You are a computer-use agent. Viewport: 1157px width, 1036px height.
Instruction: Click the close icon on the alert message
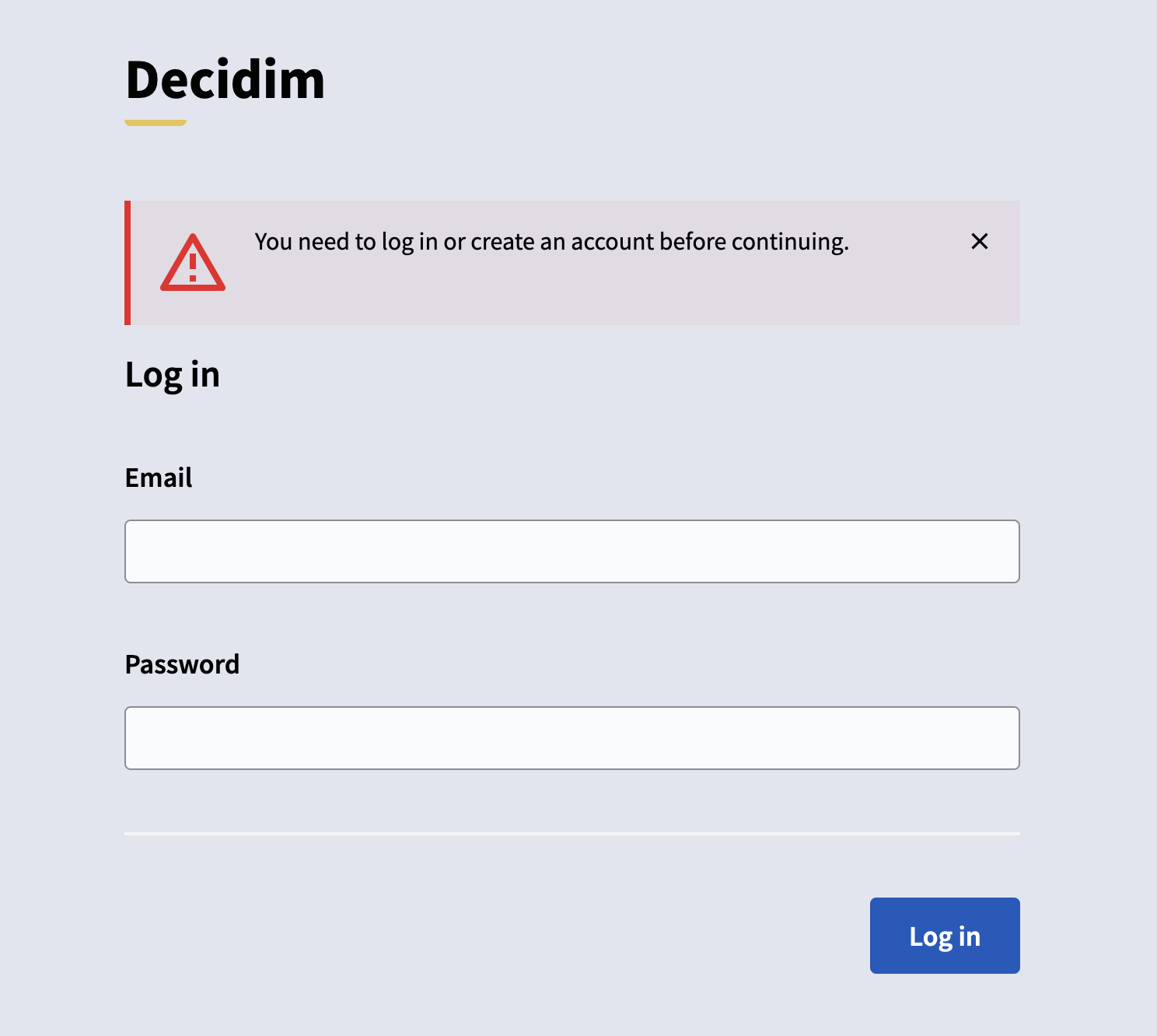tap(980, 242)
